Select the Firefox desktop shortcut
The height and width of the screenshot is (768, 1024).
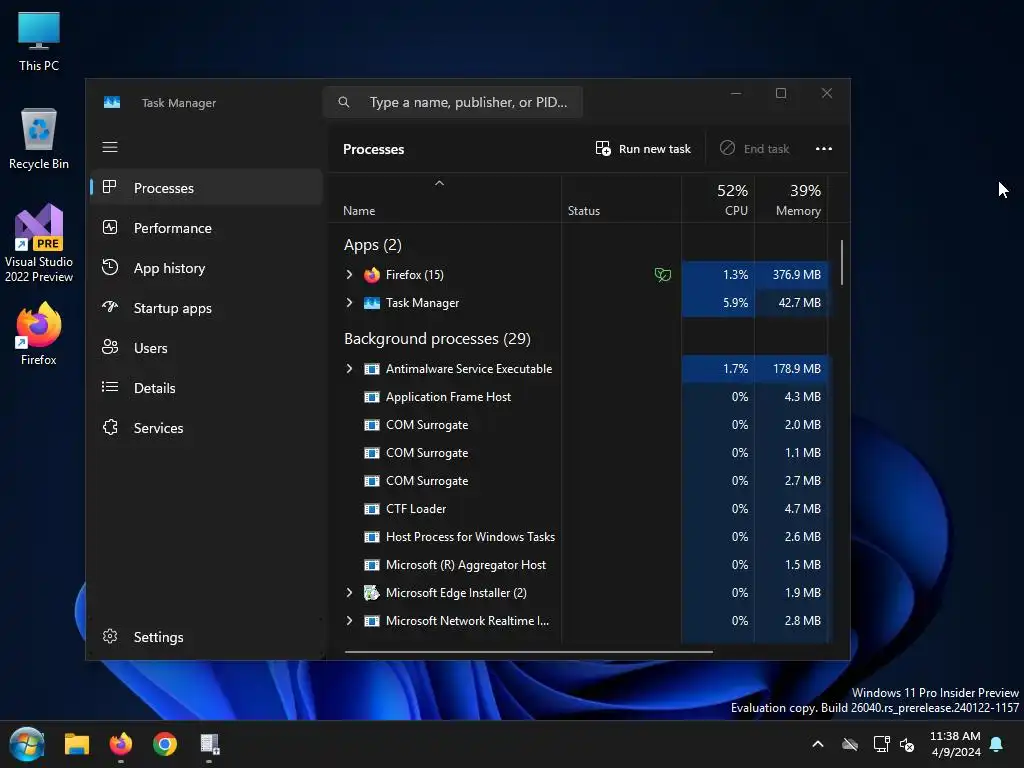coord(39,334)
